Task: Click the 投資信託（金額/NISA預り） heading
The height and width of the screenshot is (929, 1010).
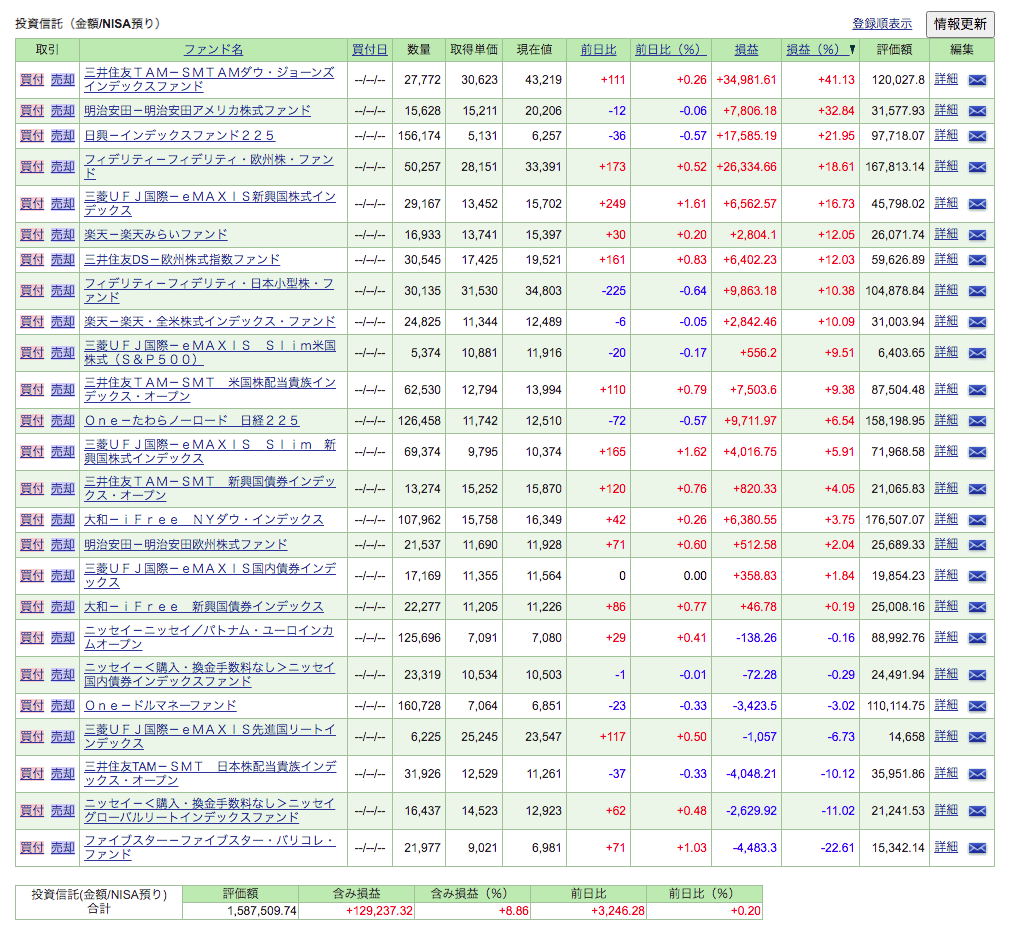Action: (x=88, y=24)
